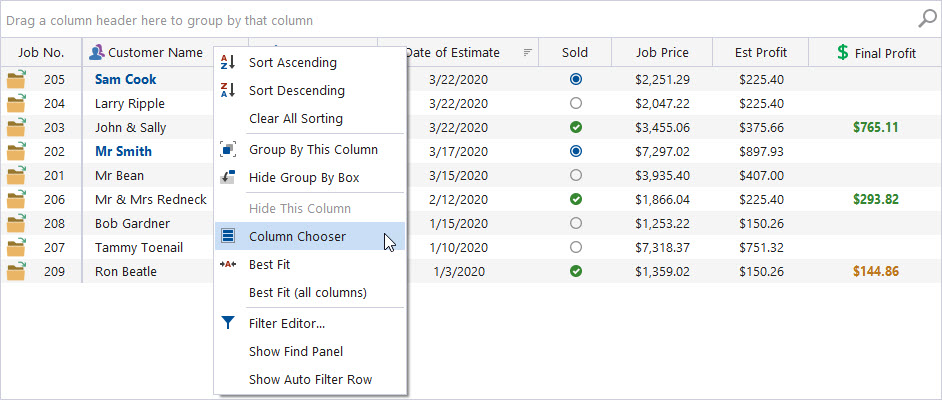Click the customer people icon in header
Image resolution: width=942 pixels, height=400 pixels.
pos(97,52)
